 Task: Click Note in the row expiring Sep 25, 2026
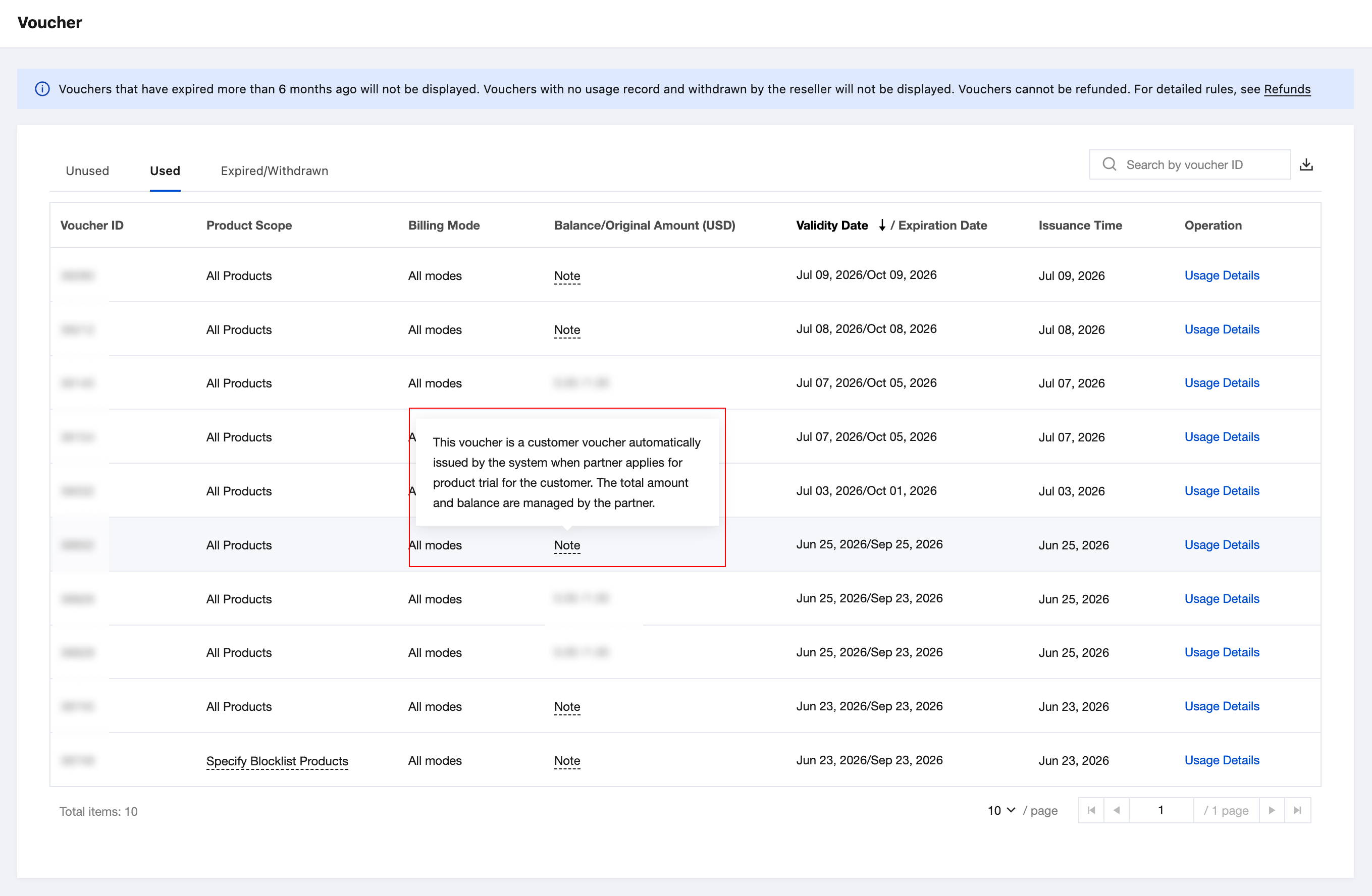point(567,545)
